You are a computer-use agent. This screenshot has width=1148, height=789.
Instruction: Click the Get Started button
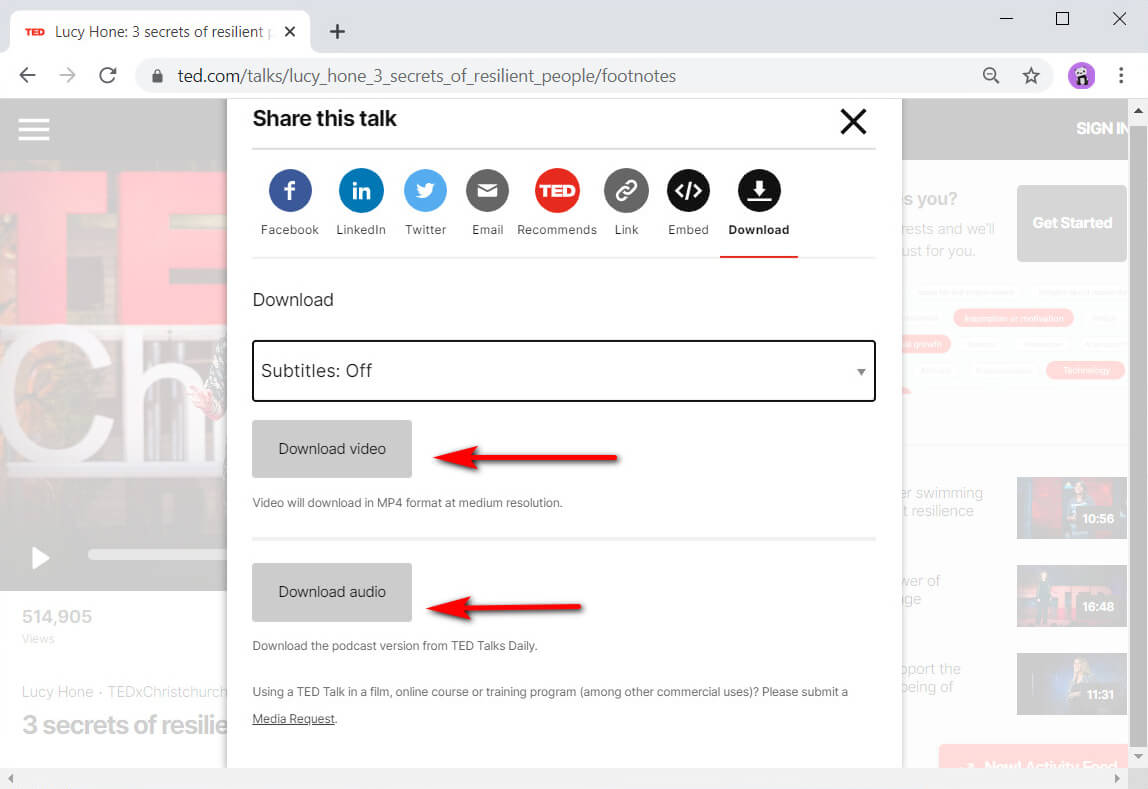(1072, 223)
